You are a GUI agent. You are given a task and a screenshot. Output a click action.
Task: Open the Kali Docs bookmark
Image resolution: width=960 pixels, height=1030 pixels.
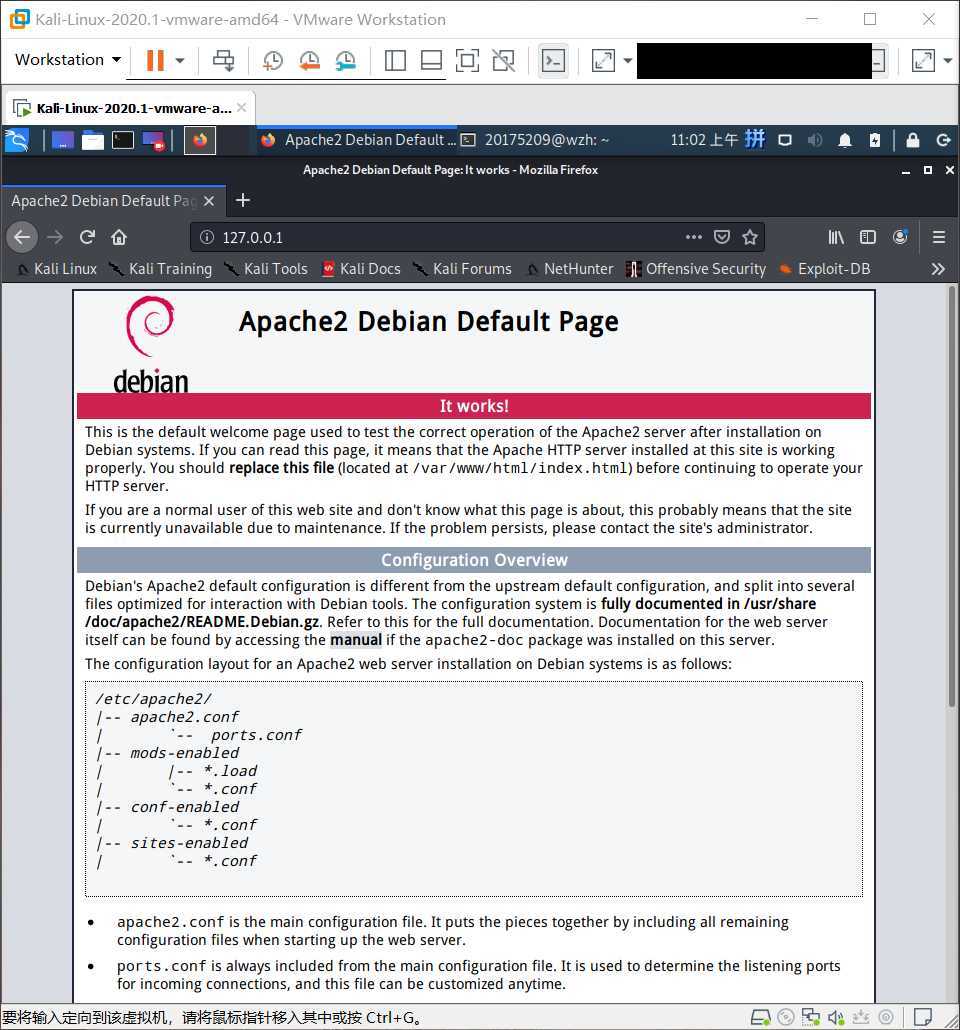click(361, 269)
